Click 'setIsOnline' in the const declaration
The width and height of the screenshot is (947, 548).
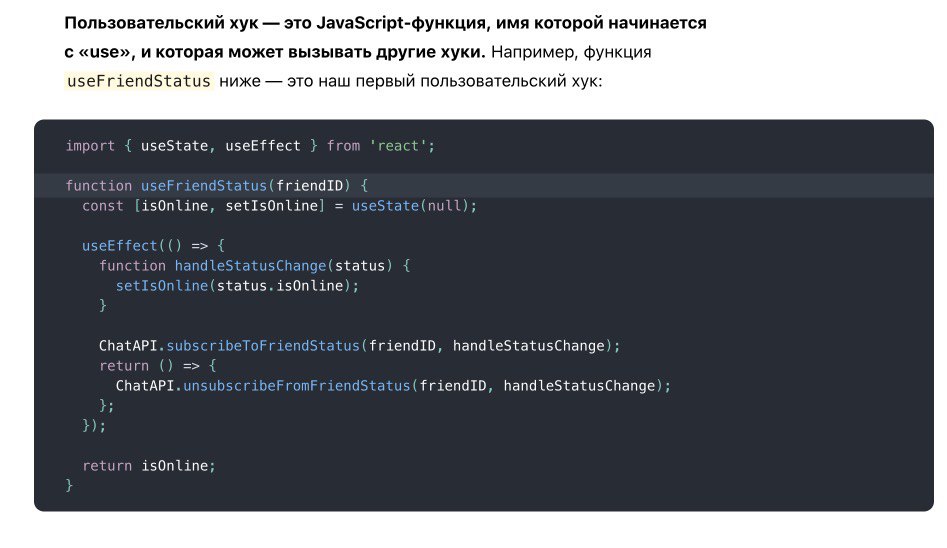tap(271, 205)
